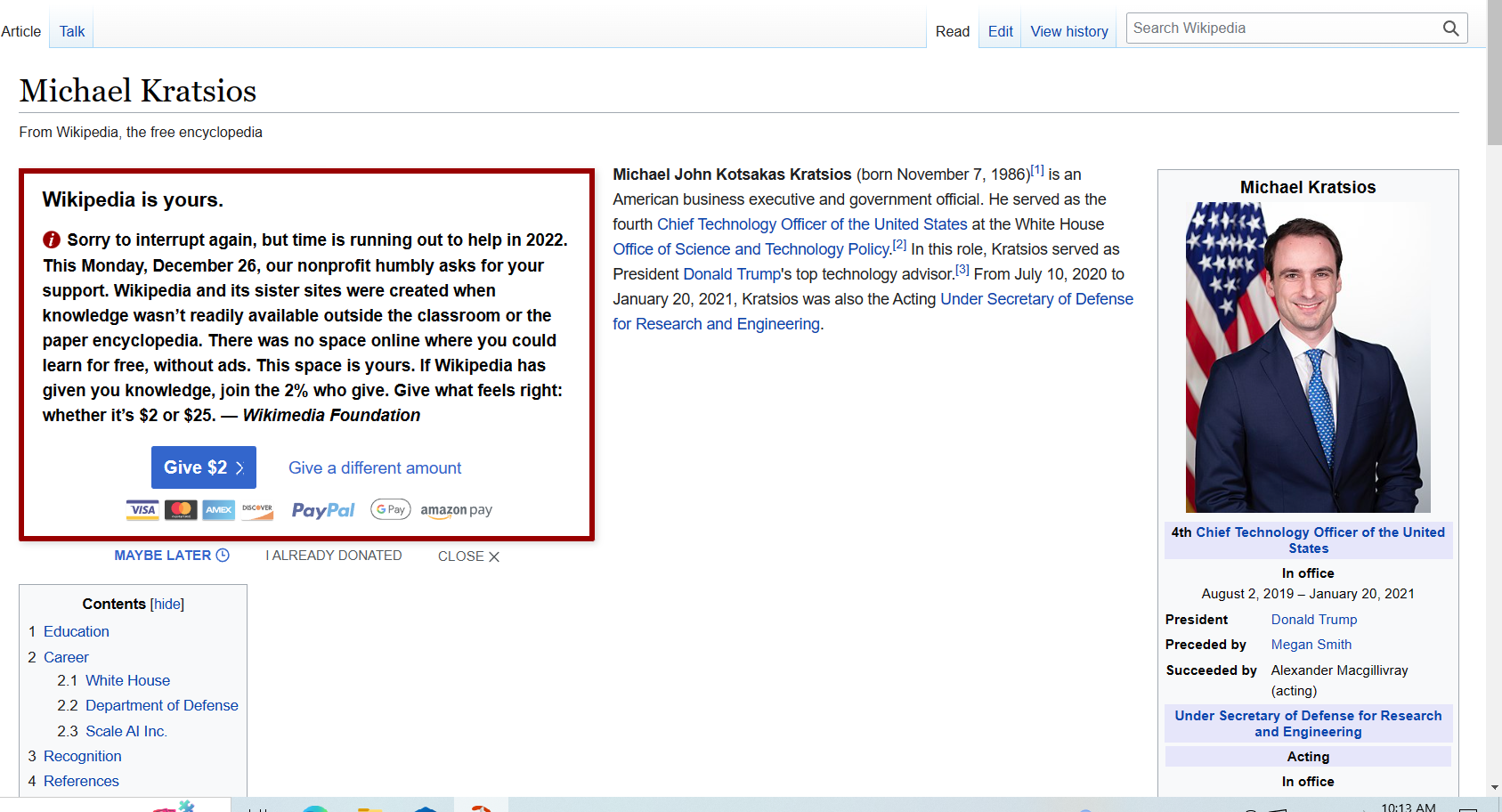Choose the Google Pay logo
1502x812 pixels.
[x=390, y=509]
